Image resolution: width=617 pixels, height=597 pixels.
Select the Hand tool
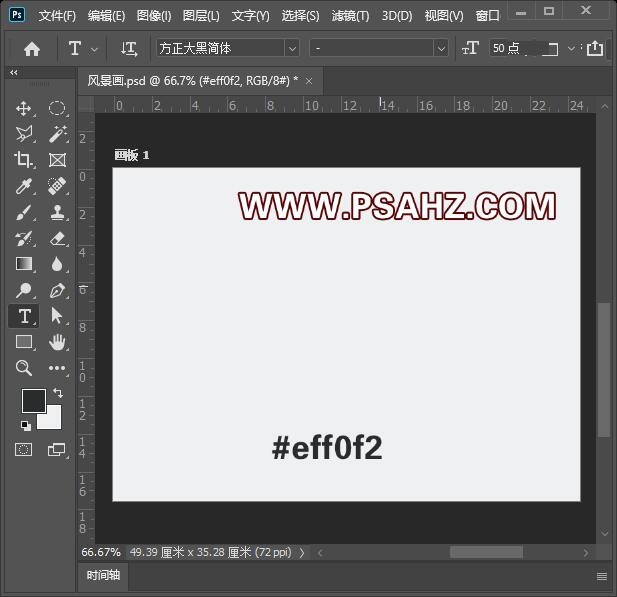click(57, 342)
